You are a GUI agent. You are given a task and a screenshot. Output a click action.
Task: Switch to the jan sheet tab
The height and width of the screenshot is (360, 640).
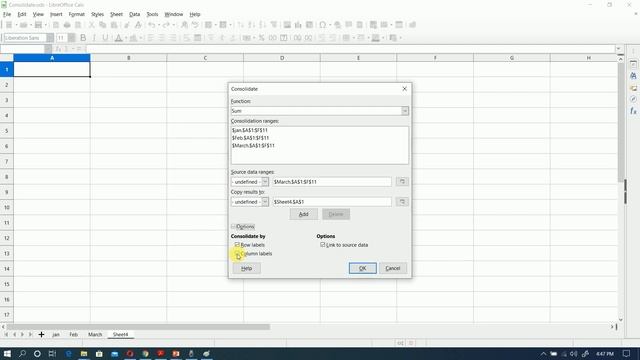coord(56,335)
